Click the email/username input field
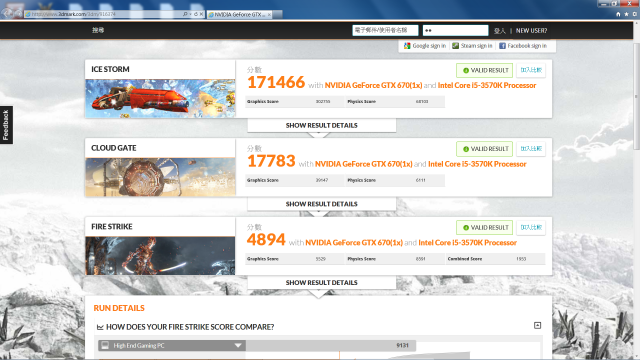The image size is (640, 360). click(385, 30)
